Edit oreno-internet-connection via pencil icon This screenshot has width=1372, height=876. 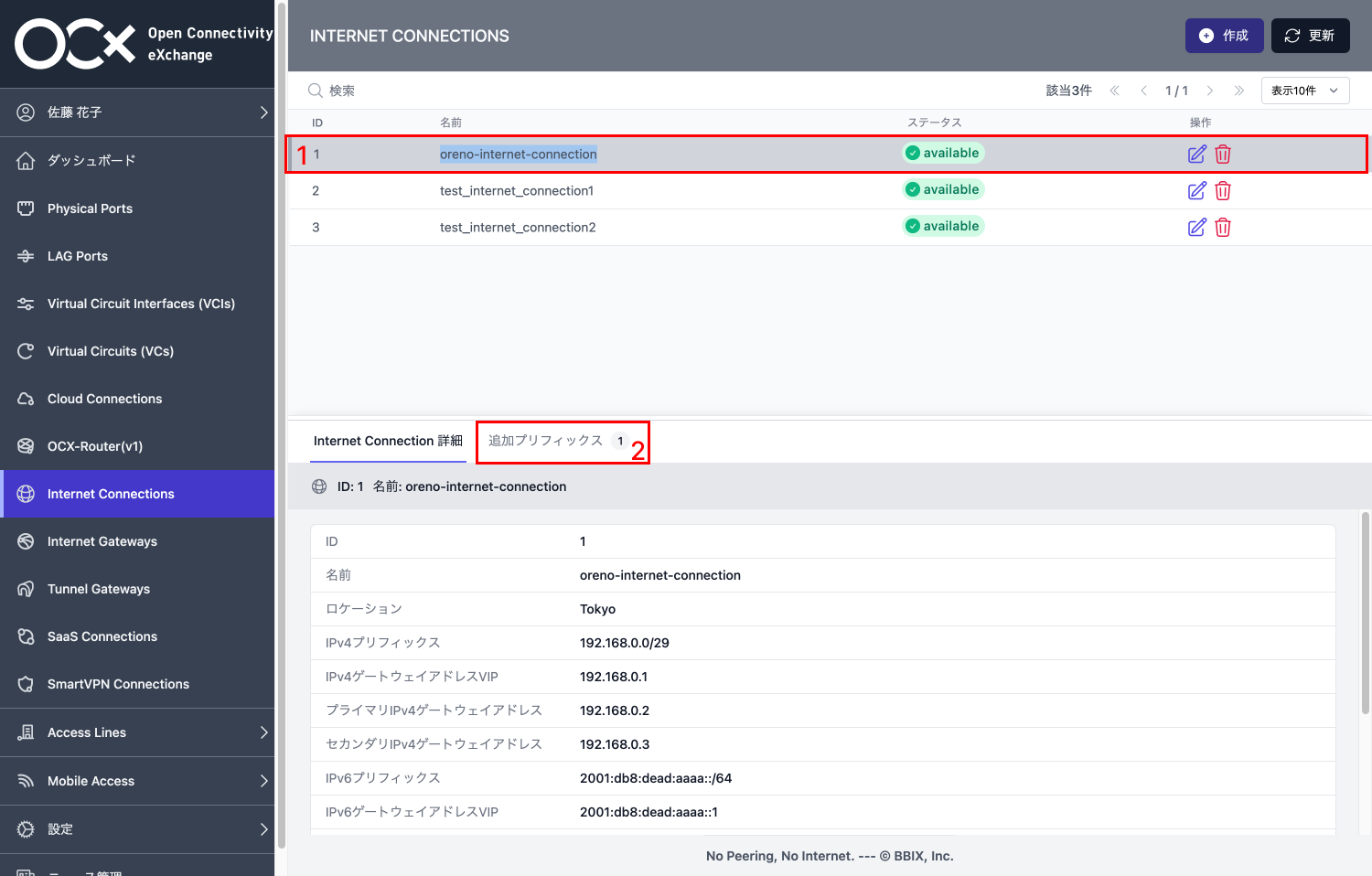point(1197,154)
